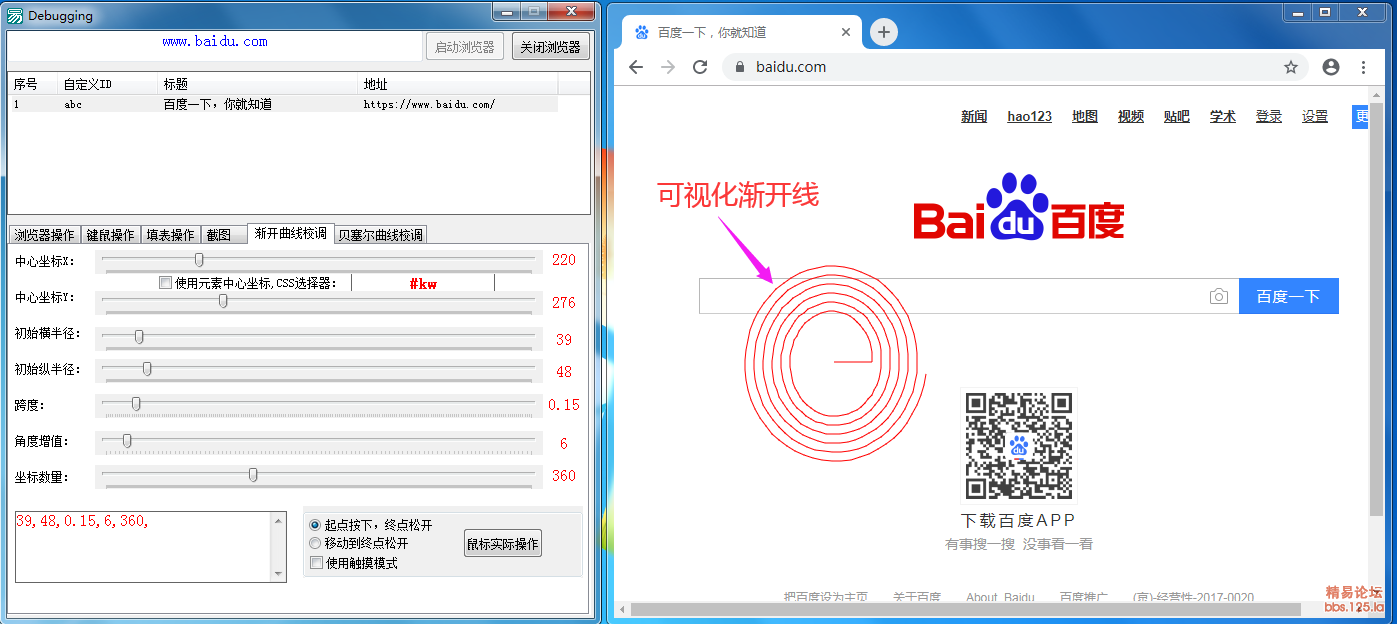Click the 角度增值 slider thumb
This screenshot has height=624, width=1397.
(x=127, y=441)
